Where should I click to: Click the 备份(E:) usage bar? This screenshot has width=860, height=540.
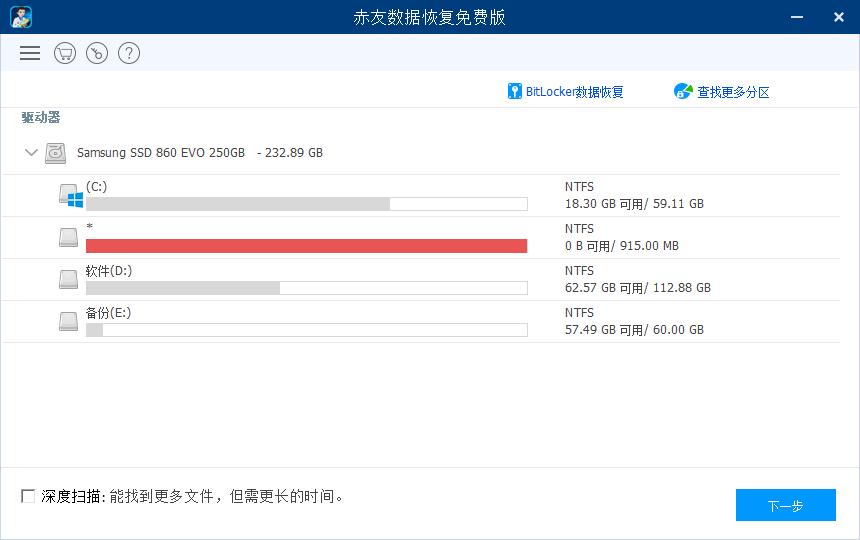(x=307, y=330)
